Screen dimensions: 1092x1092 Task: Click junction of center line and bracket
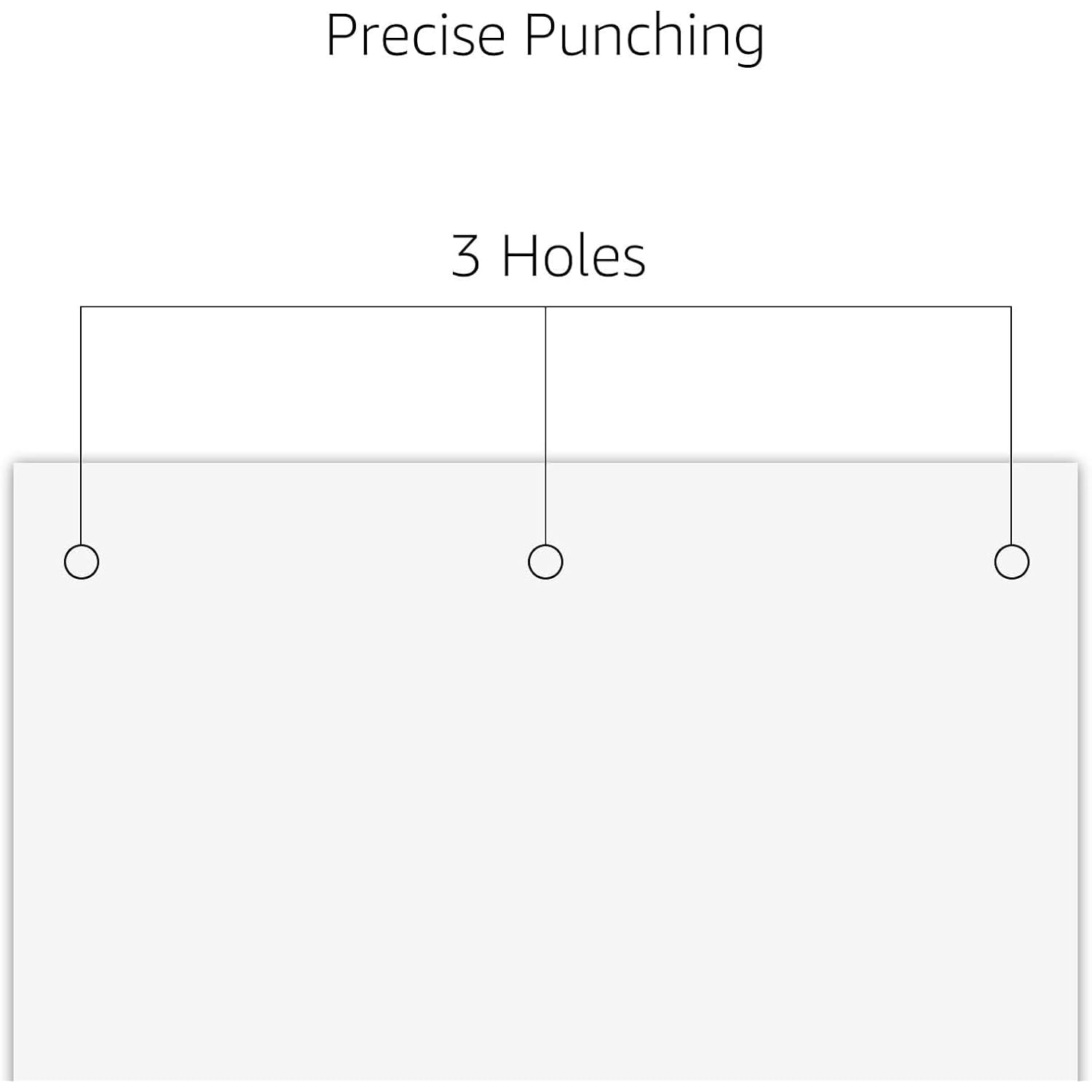point(545,306)
